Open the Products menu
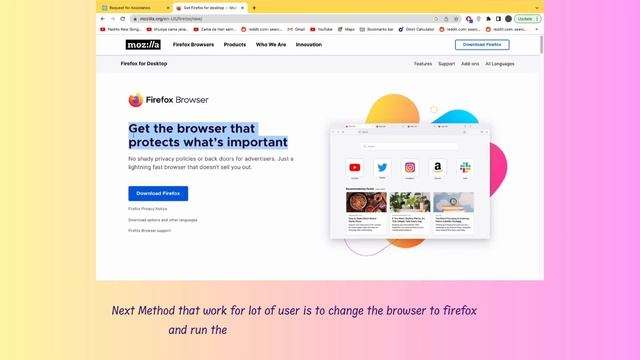Viewport: 640px width, 360px height. pos(235,44)
